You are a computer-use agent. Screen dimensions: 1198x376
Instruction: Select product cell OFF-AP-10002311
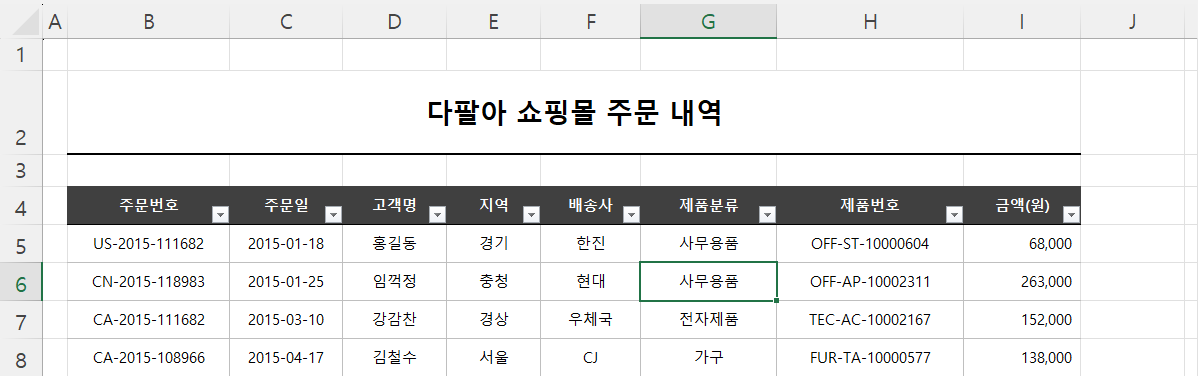pyautogui.click(x=870, y=281)
